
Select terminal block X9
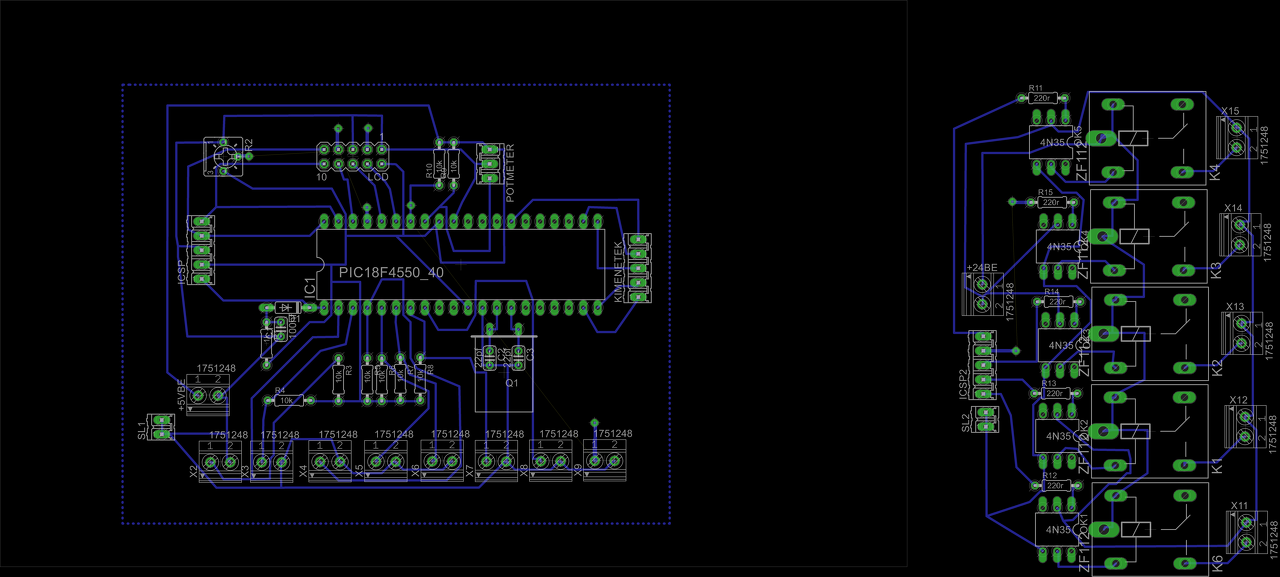(x=605, y=462)
